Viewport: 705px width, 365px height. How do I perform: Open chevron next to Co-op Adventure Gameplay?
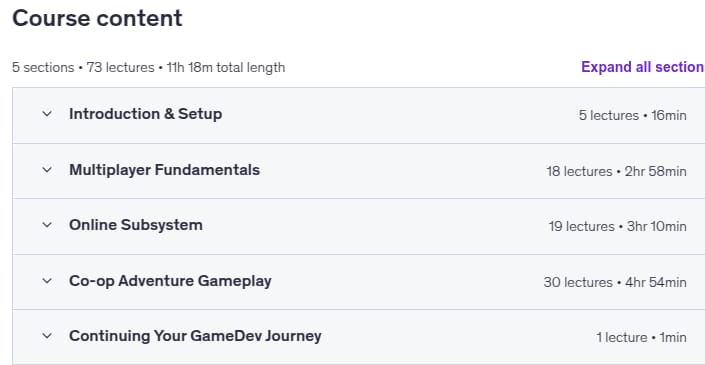pos(47,281)
